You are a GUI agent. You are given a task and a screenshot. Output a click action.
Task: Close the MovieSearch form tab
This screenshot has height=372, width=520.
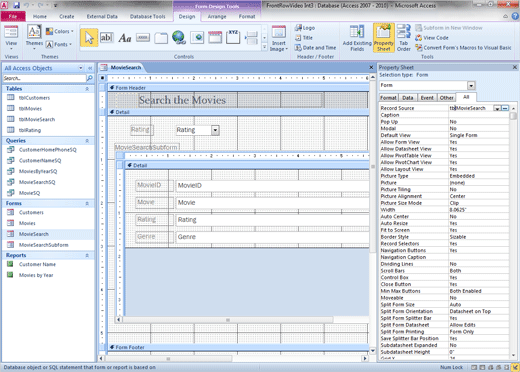coord(371,67)
